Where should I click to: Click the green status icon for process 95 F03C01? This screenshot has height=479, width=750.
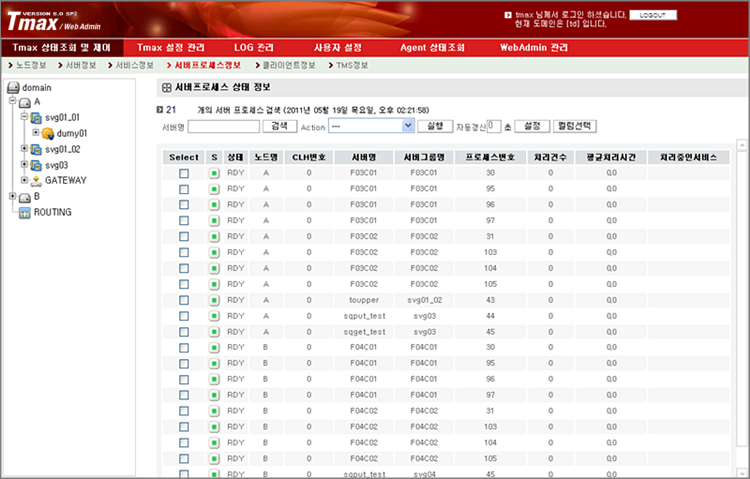click(x=214, y=189)
